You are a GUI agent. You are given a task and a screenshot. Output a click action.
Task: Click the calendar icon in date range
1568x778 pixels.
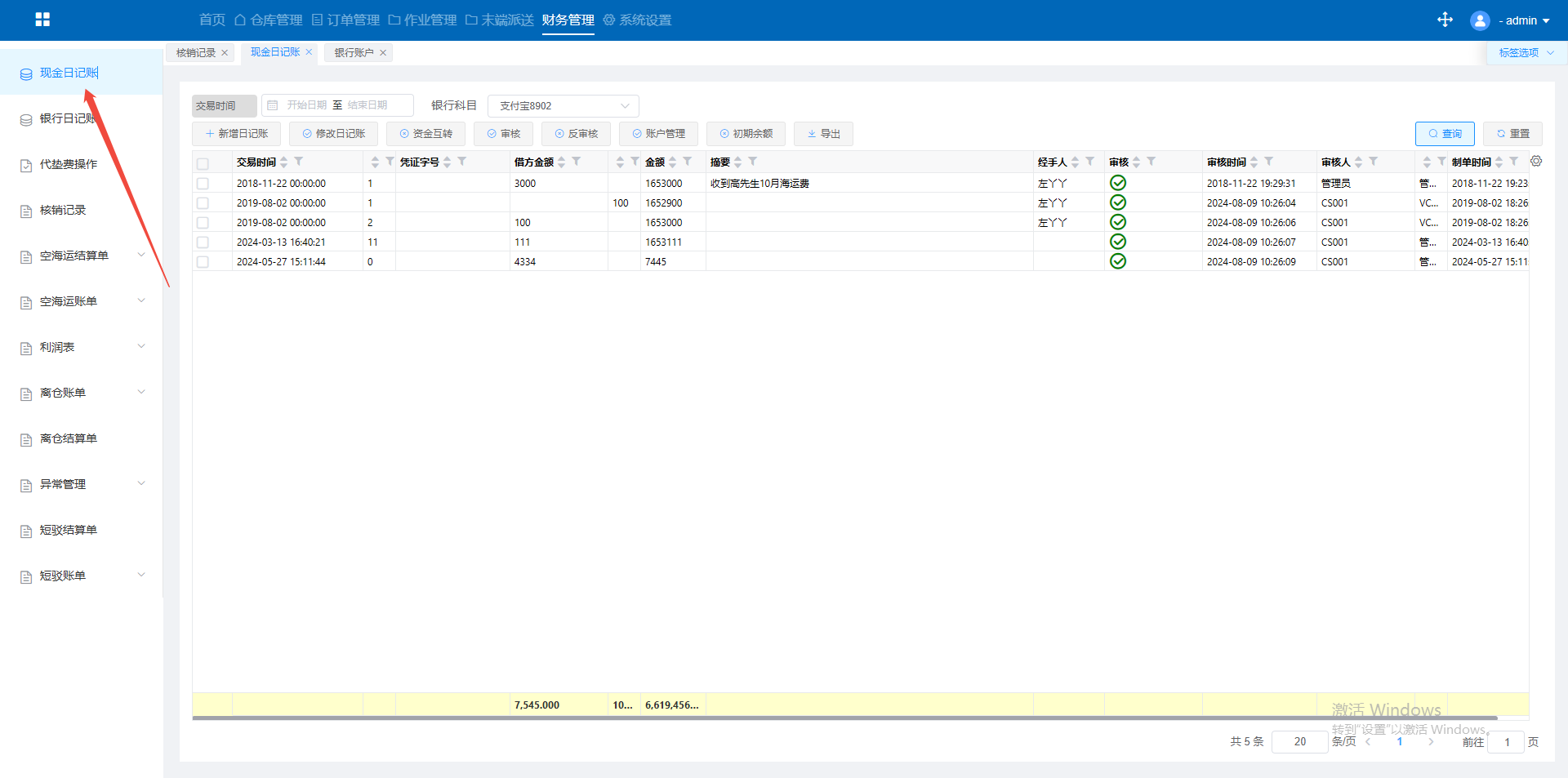click(x=273, y=105)
